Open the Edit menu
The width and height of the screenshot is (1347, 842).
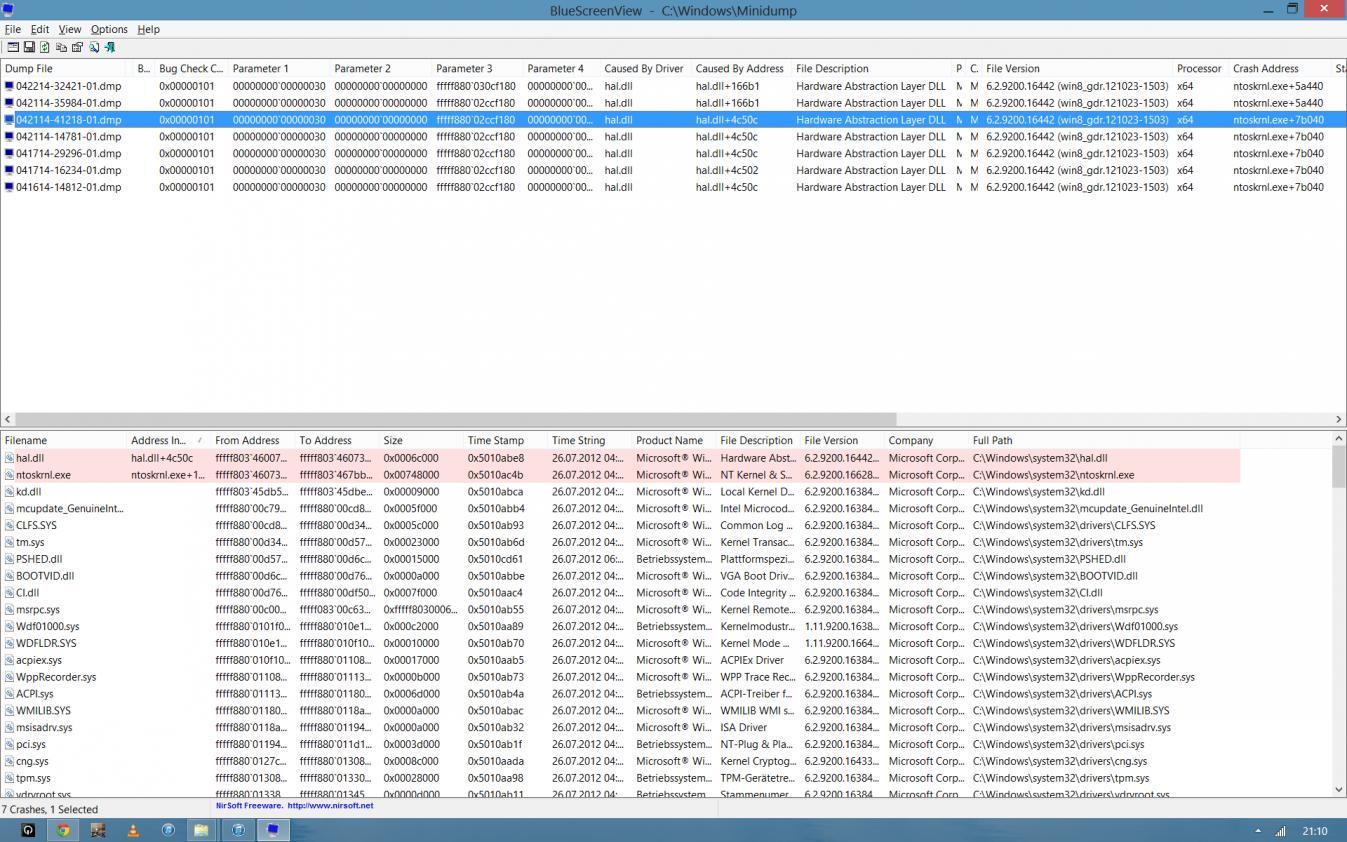40,29
